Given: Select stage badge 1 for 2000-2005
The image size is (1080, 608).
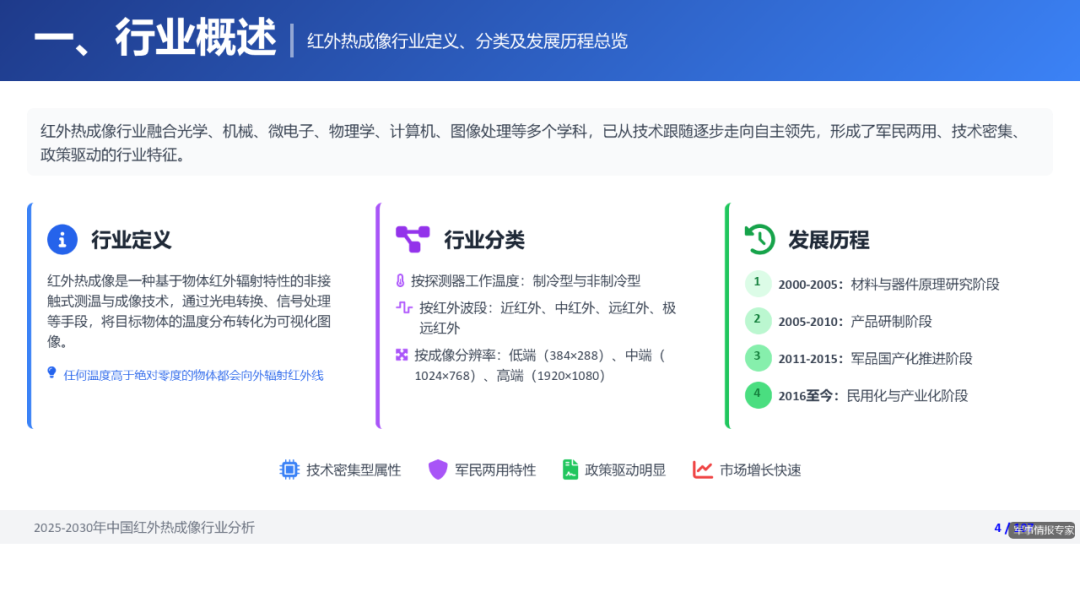Looking at the screenshot, I should tap(757, 284).
